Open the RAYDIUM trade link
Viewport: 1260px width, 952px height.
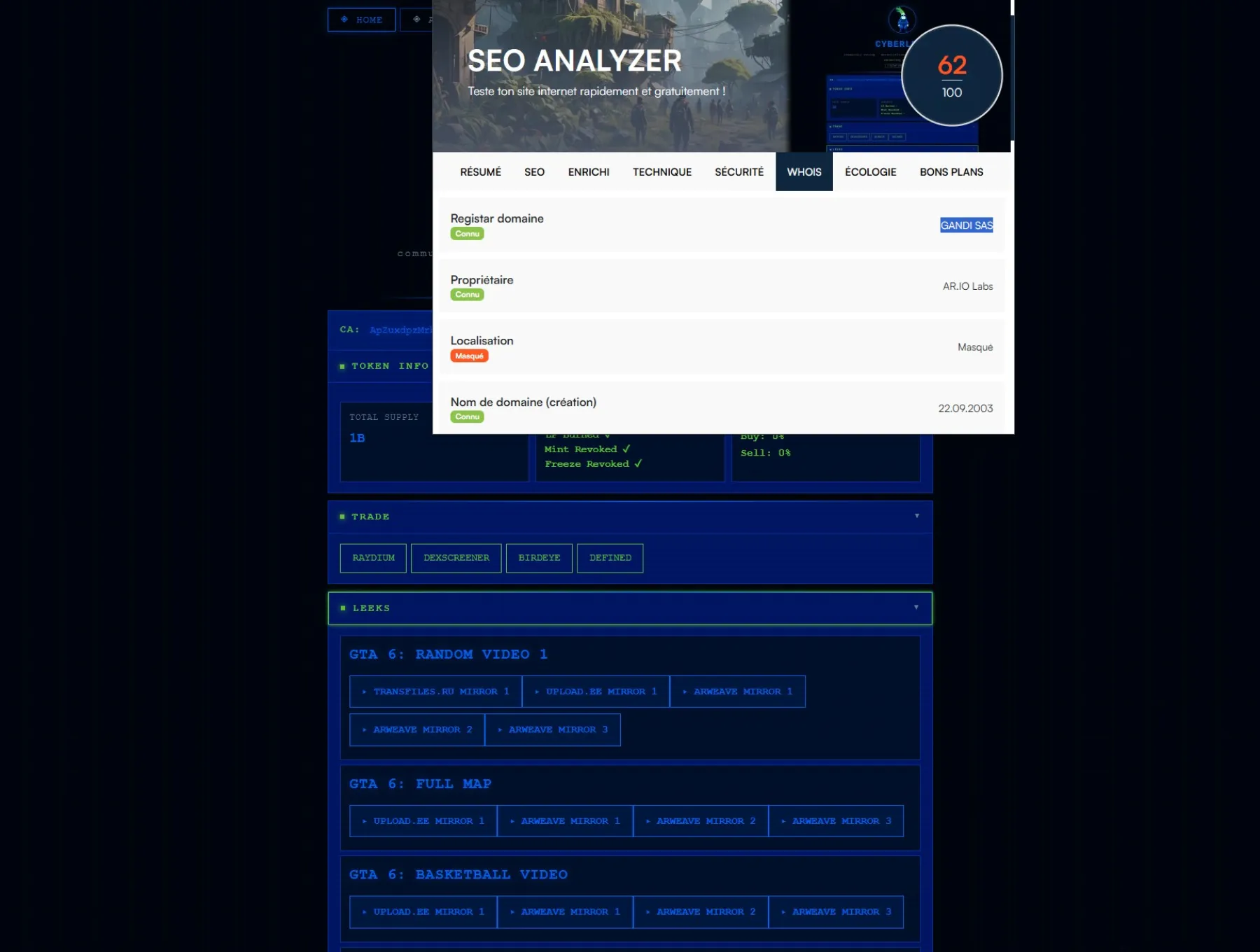pos(373,558)
